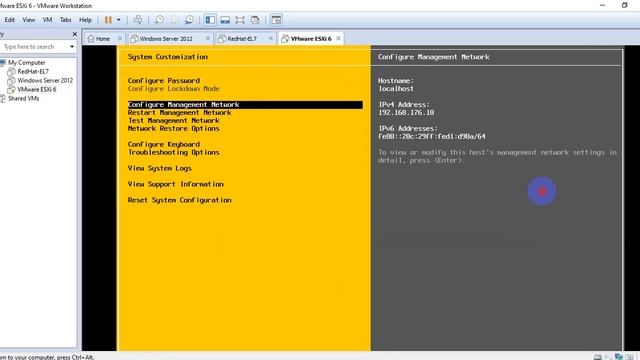This screenshot has height=360, width=640.
Task: Open the snapshot manager toolbar icon
Action: coord(189,20)
